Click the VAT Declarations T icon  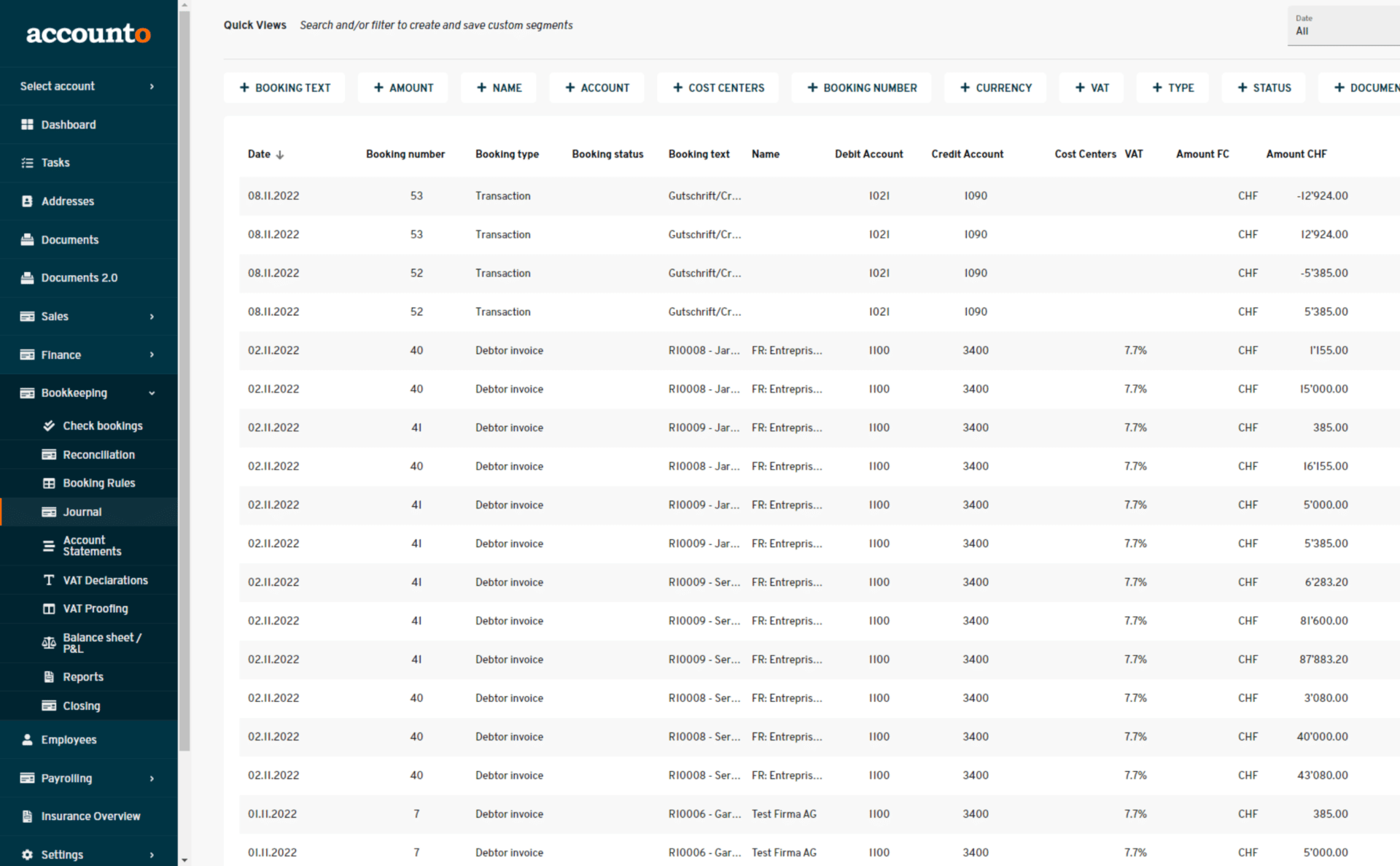click(x=49, y=580)
